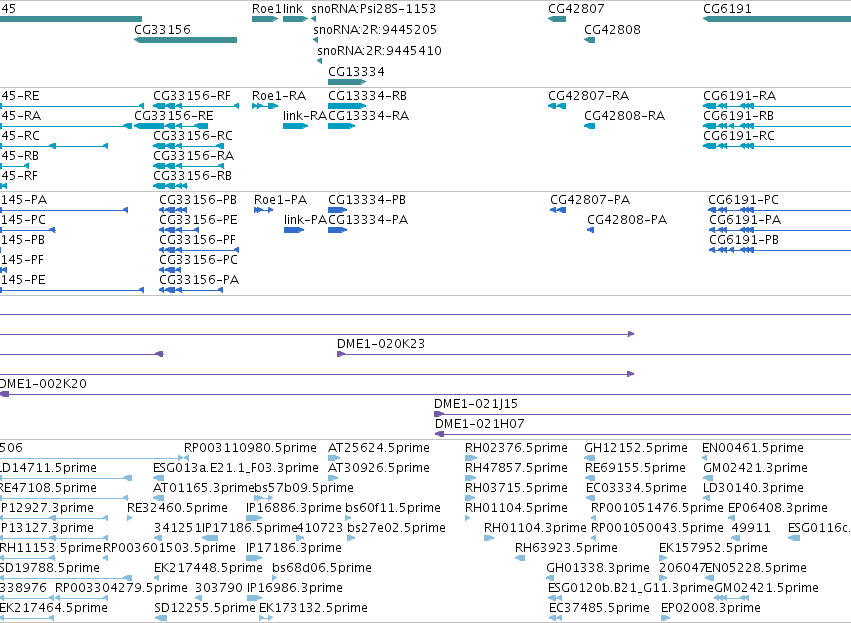
Task: Select transcript CG13334-RA label
Action: pyautogui.click(x=369, y=116)
